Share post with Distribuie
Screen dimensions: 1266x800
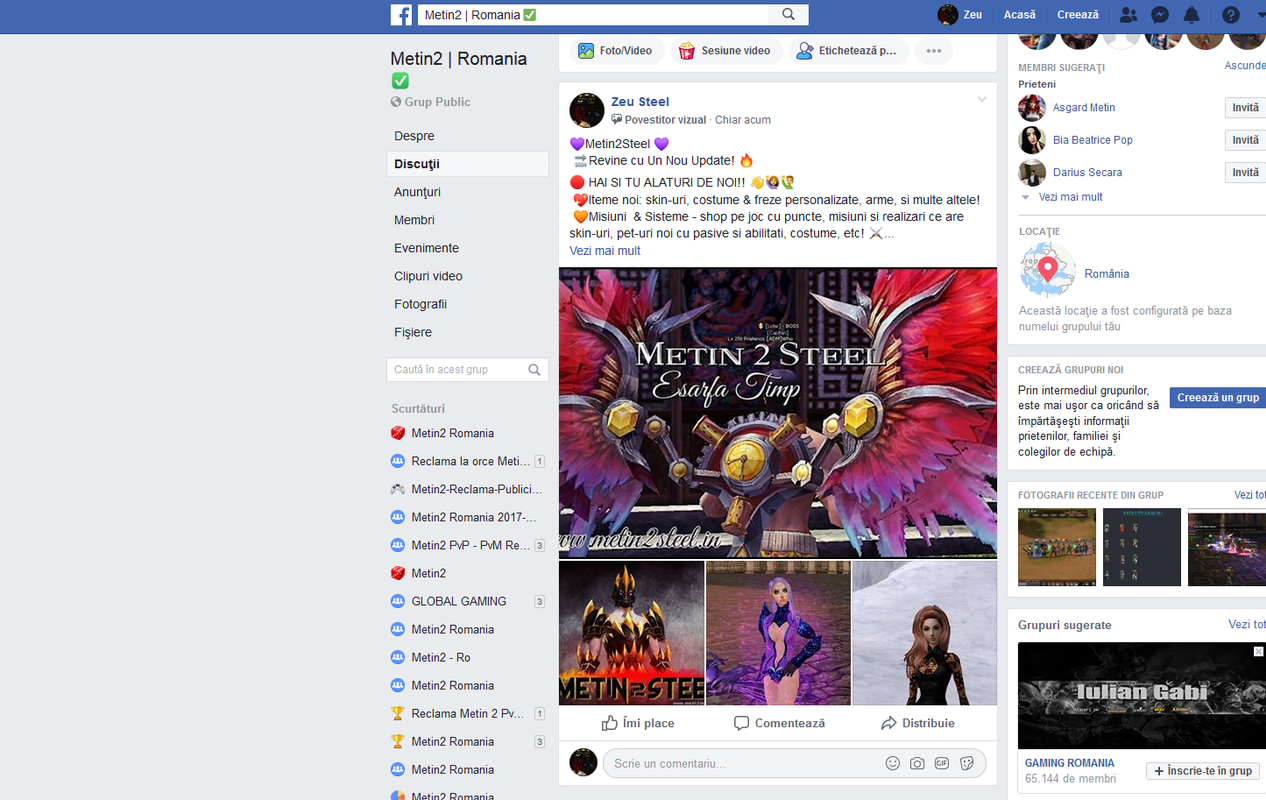coord(918,723)
